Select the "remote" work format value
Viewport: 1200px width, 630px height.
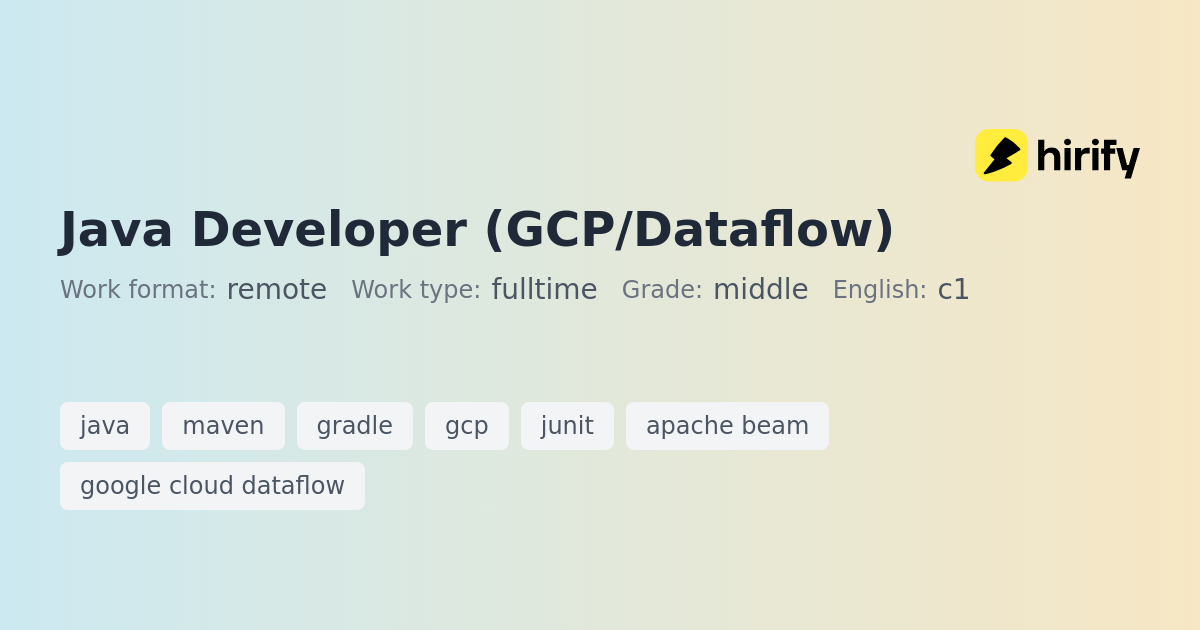(x=277, y=290)
